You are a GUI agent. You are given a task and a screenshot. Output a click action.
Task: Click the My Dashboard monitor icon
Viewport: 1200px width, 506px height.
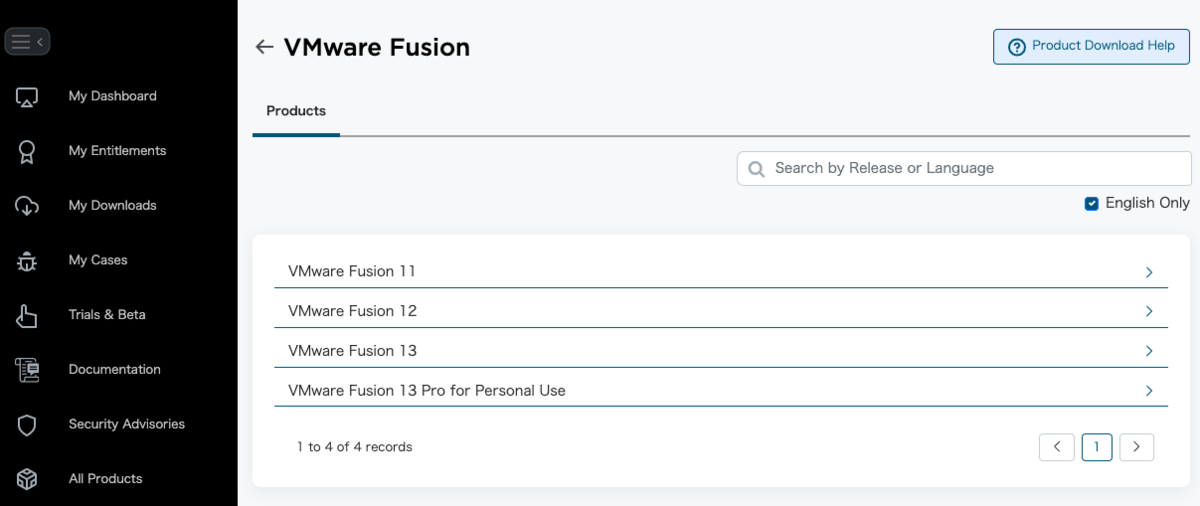tap(27, 97)
